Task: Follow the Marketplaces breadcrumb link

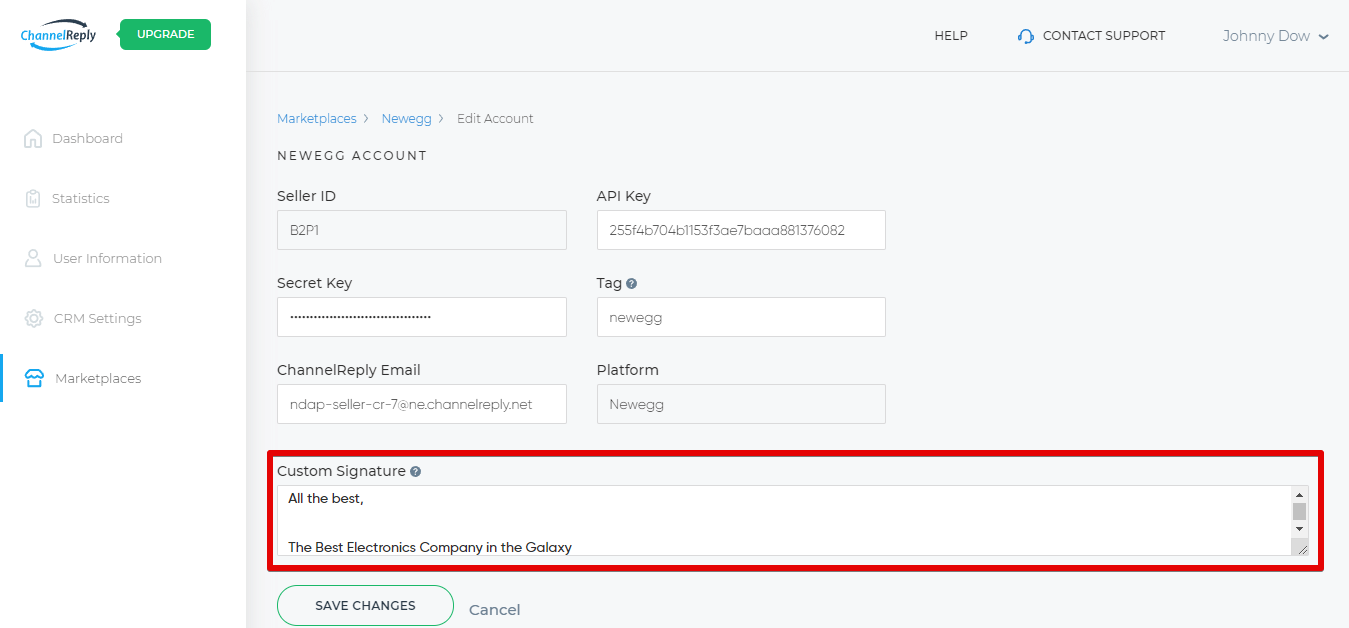Action: 316,118
